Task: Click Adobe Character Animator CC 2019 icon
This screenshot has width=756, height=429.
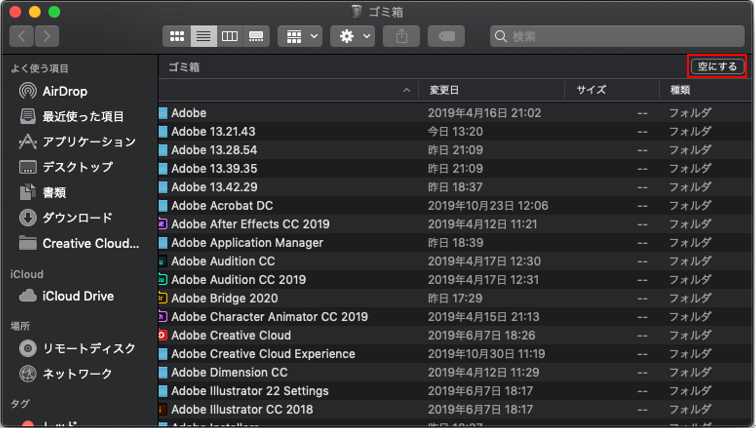Action: 163,317
